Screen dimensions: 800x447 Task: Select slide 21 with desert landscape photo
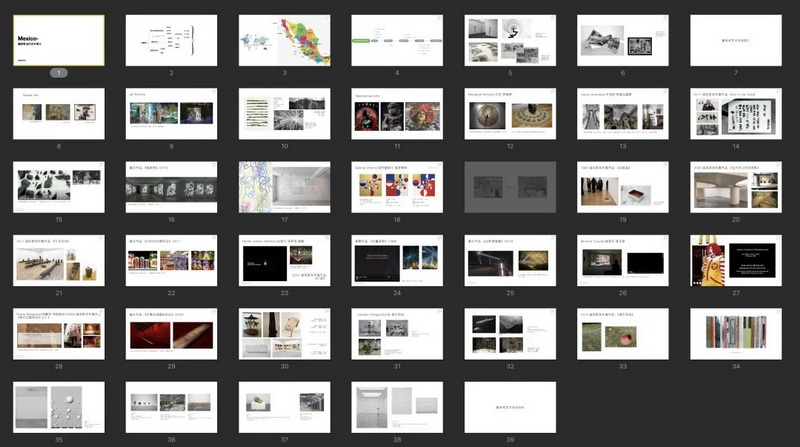coord(59,260)
